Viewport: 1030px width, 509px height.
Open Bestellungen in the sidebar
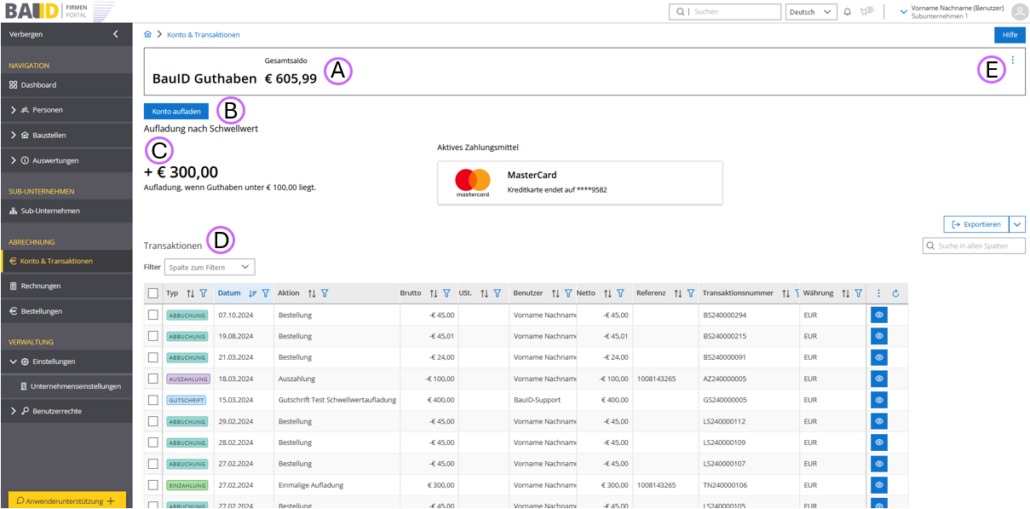[x=66, y=311]
